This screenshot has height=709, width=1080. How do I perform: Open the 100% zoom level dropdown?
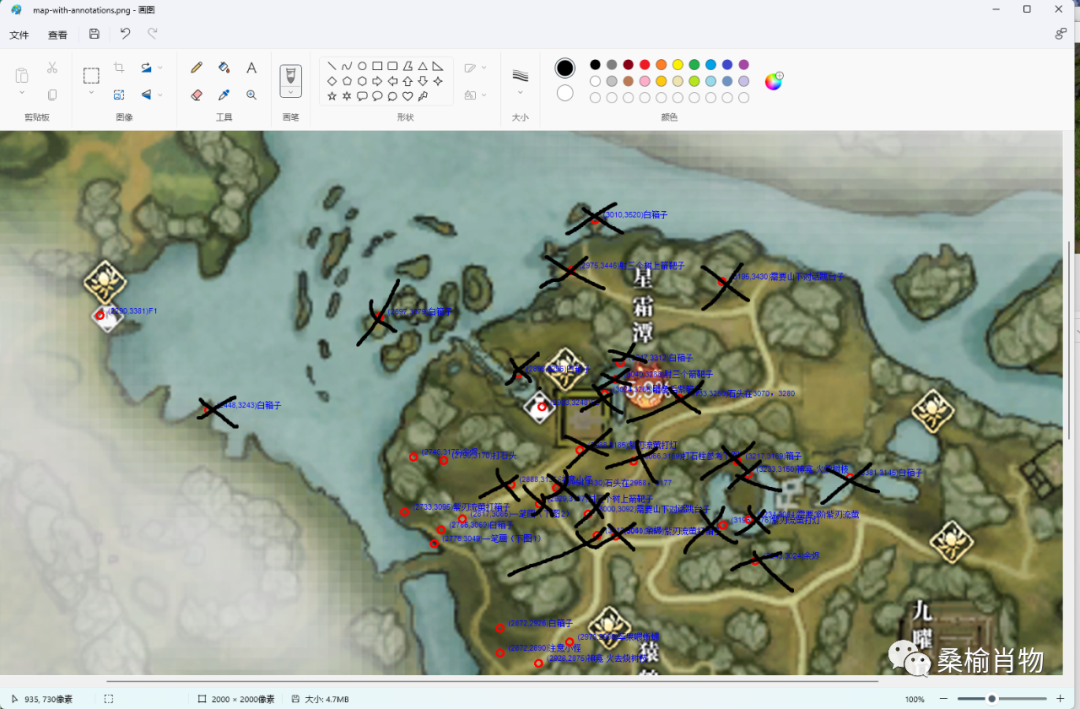point(915,699)
